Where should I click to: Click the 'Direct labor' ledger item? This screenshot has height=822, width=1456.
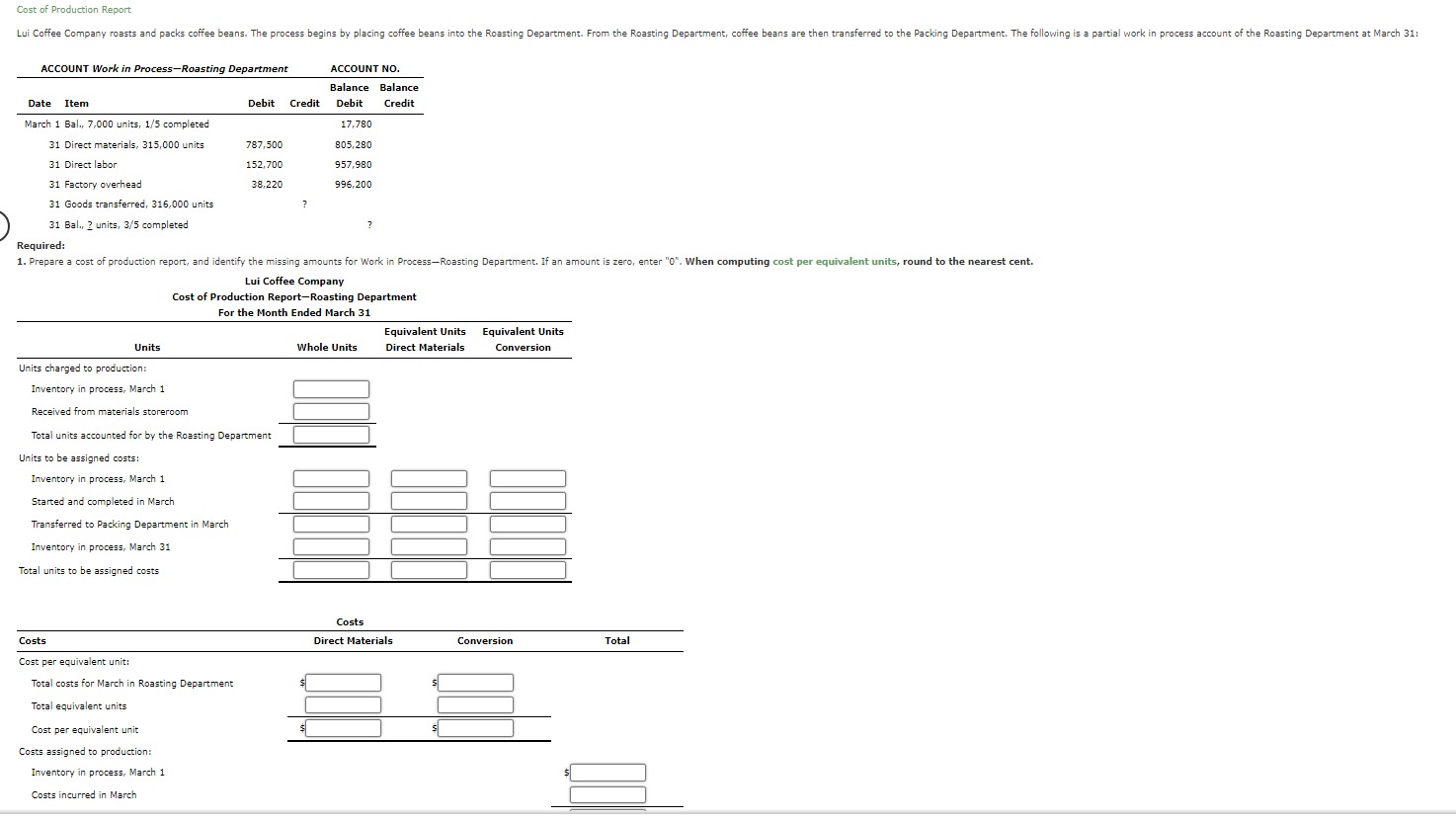(x=91, y=165)
